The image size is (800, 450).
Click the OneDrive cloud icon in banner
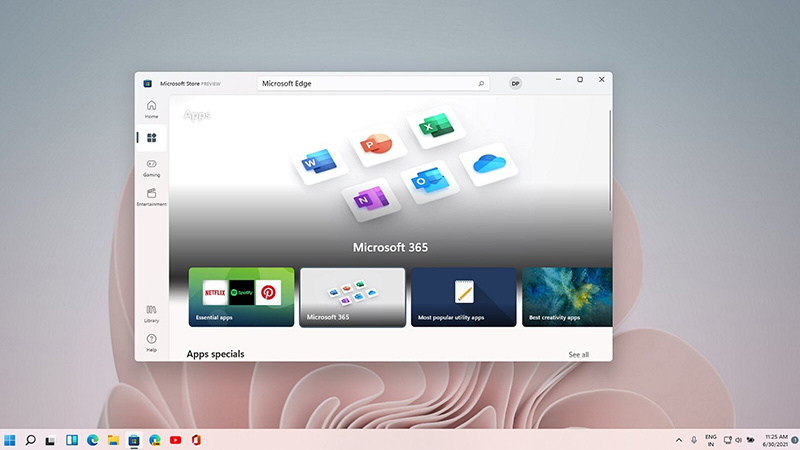coord(489,163)
